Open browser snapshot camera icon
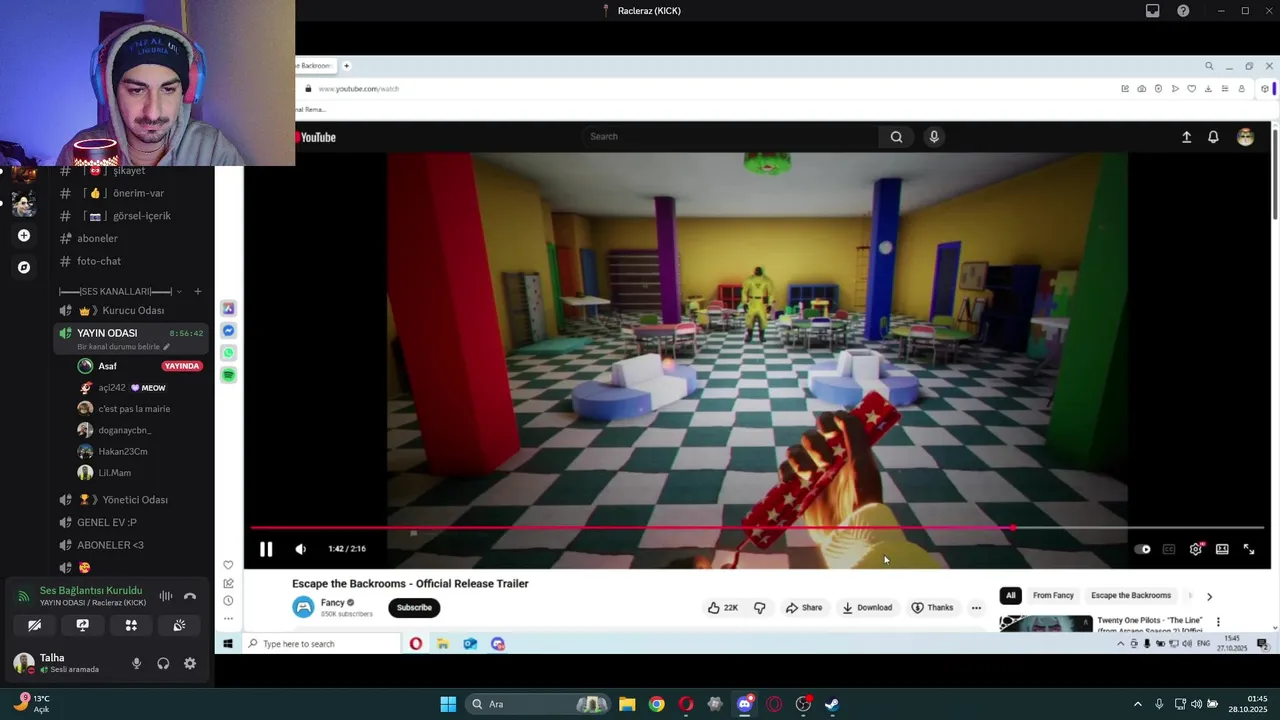Image resolution: width=1280 pixels, height=720 pixels. pos(1142,89)
